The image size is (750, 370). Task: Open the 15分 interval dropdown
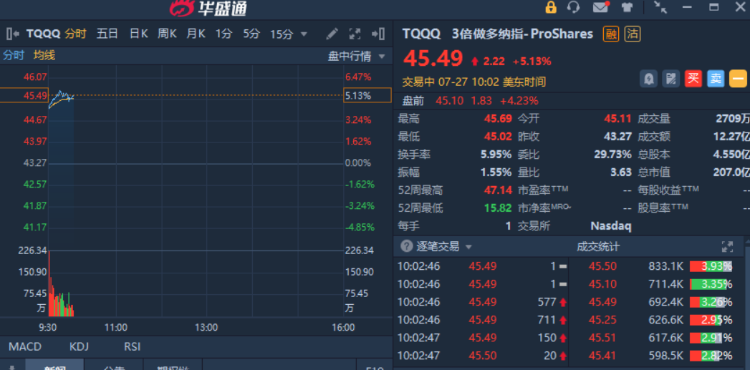tap(288, 34)
